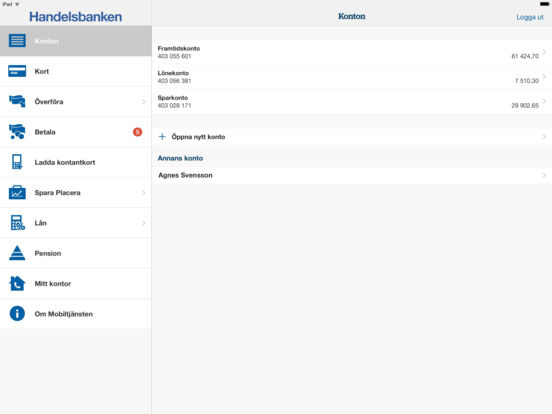Click account number 403 055 601
The image size is (552, 414).
[174, 56]
